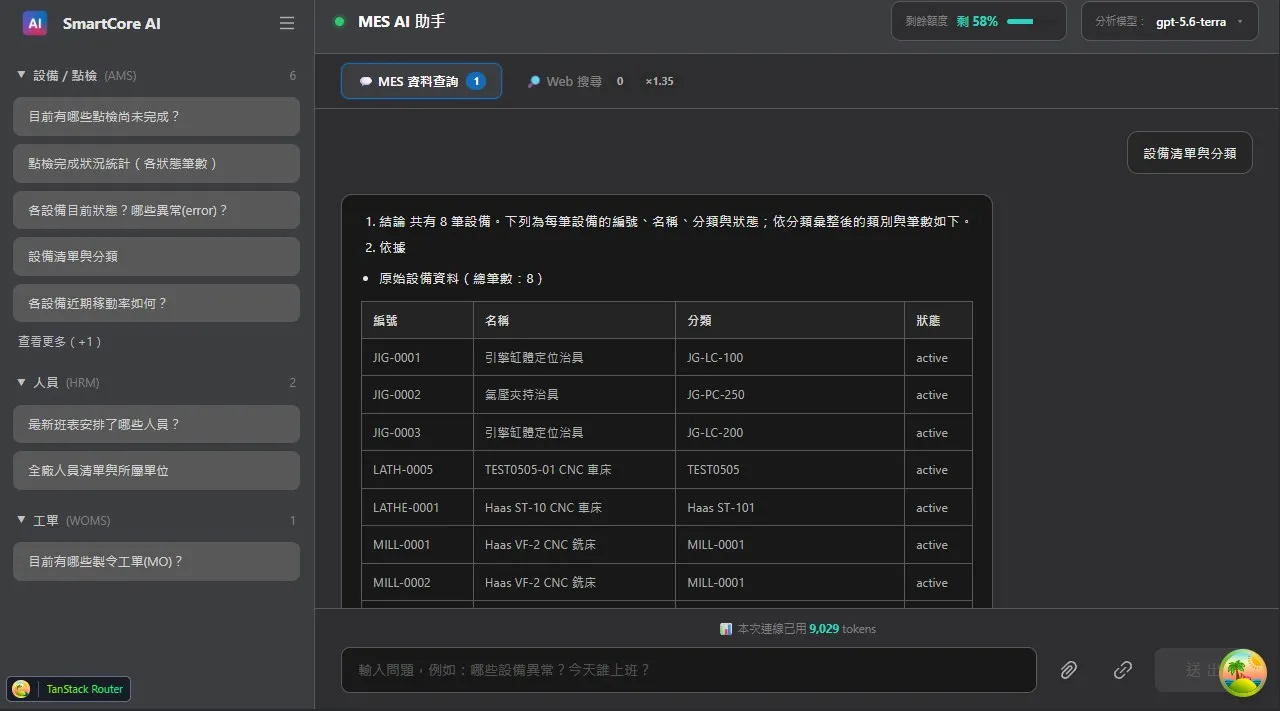Click 9,029 tokens usage text
1280x711 pixels.
tap(842, 629)
